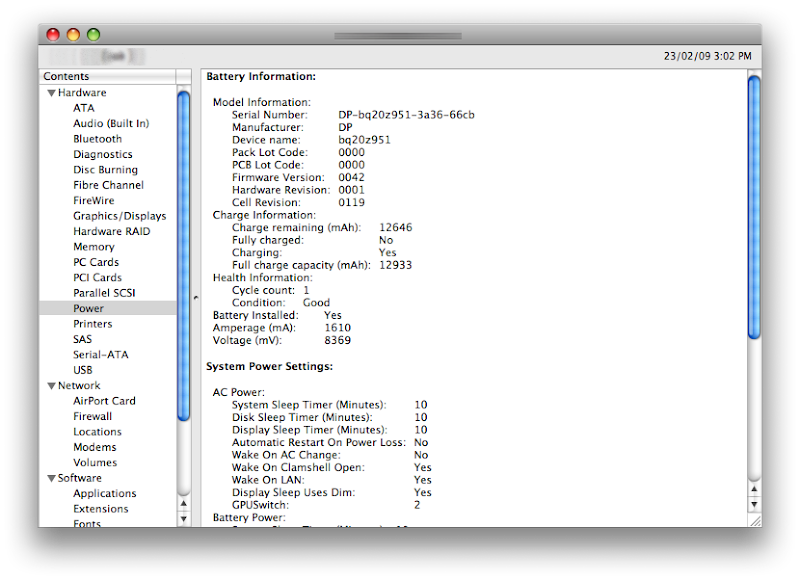
Task: Open AirPort Card under Network
Action: pyautogui.click(x=104, y=401)
